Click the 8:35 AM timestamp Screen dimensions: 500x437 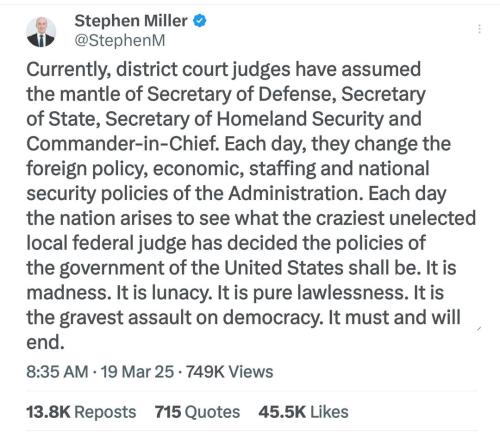57,372
